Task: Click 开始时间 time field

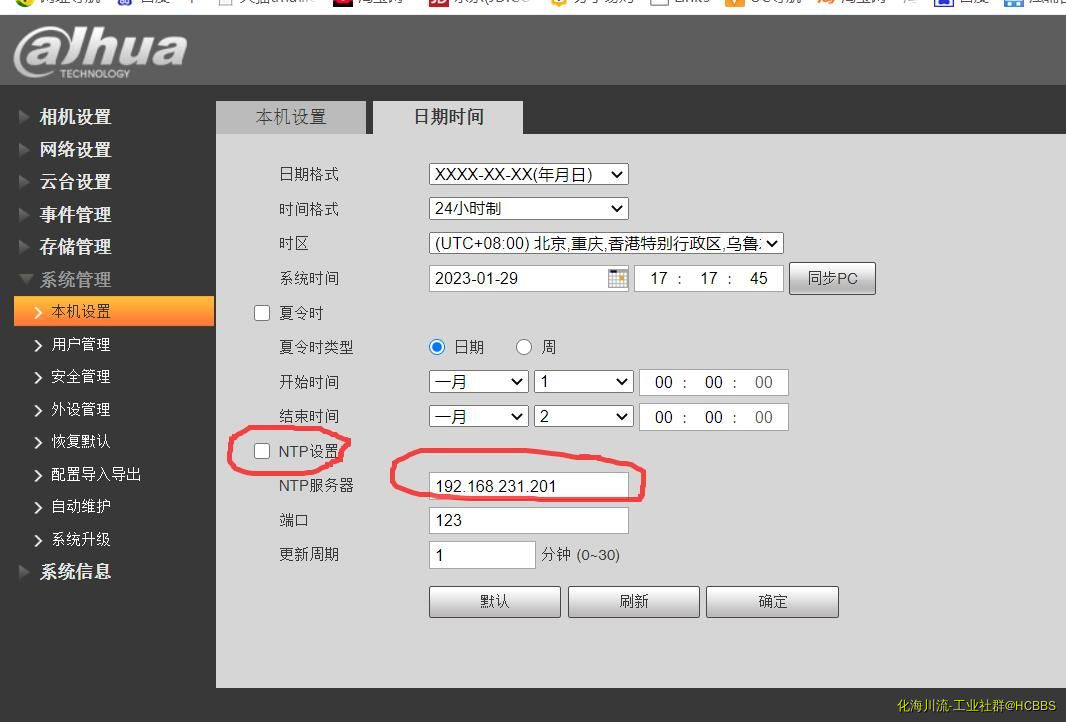Action: coord(713,382)
